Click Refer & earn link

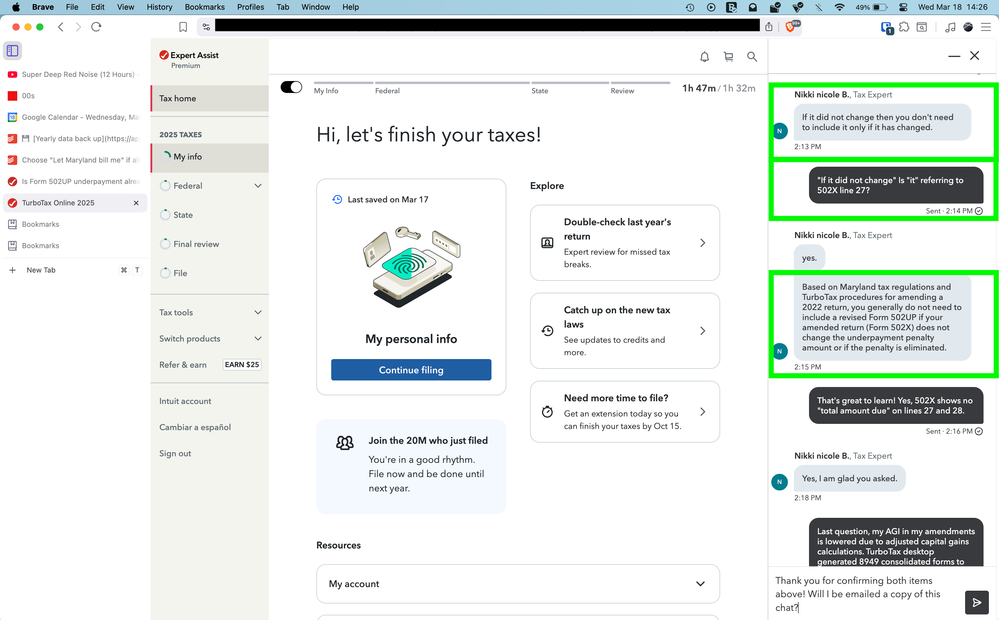183,365
